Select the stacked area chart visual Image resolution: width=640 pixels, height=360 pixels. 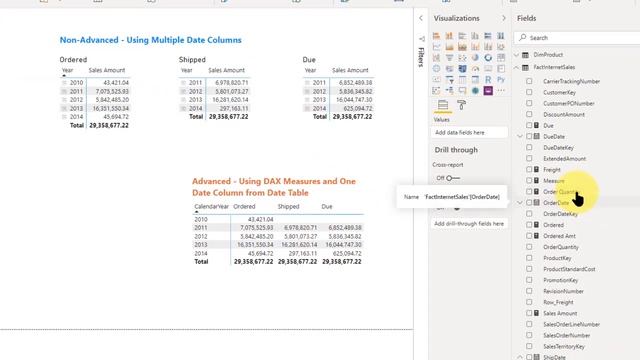point(462,47)
